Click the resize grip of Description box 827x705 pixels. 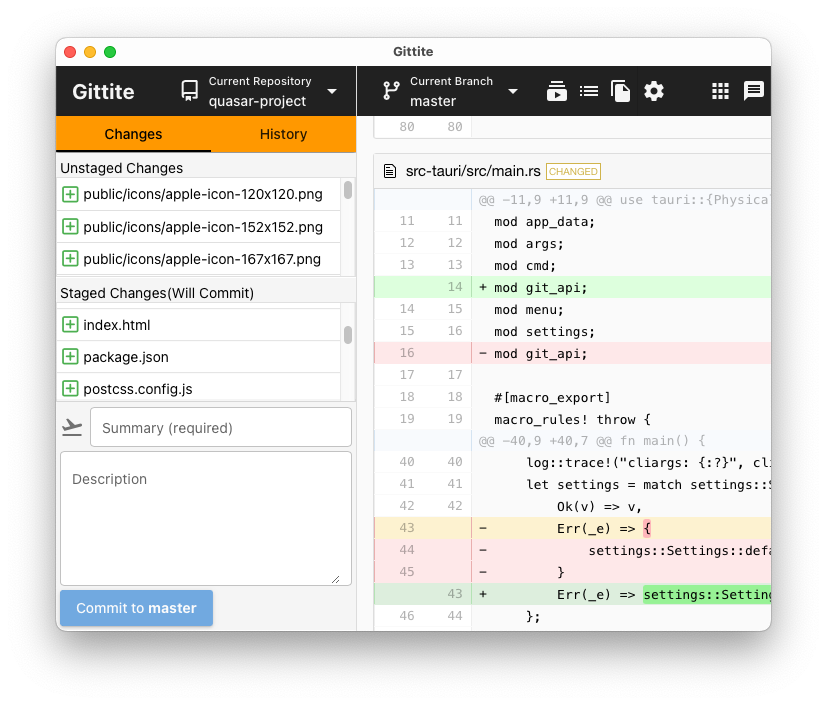[335, 579]
